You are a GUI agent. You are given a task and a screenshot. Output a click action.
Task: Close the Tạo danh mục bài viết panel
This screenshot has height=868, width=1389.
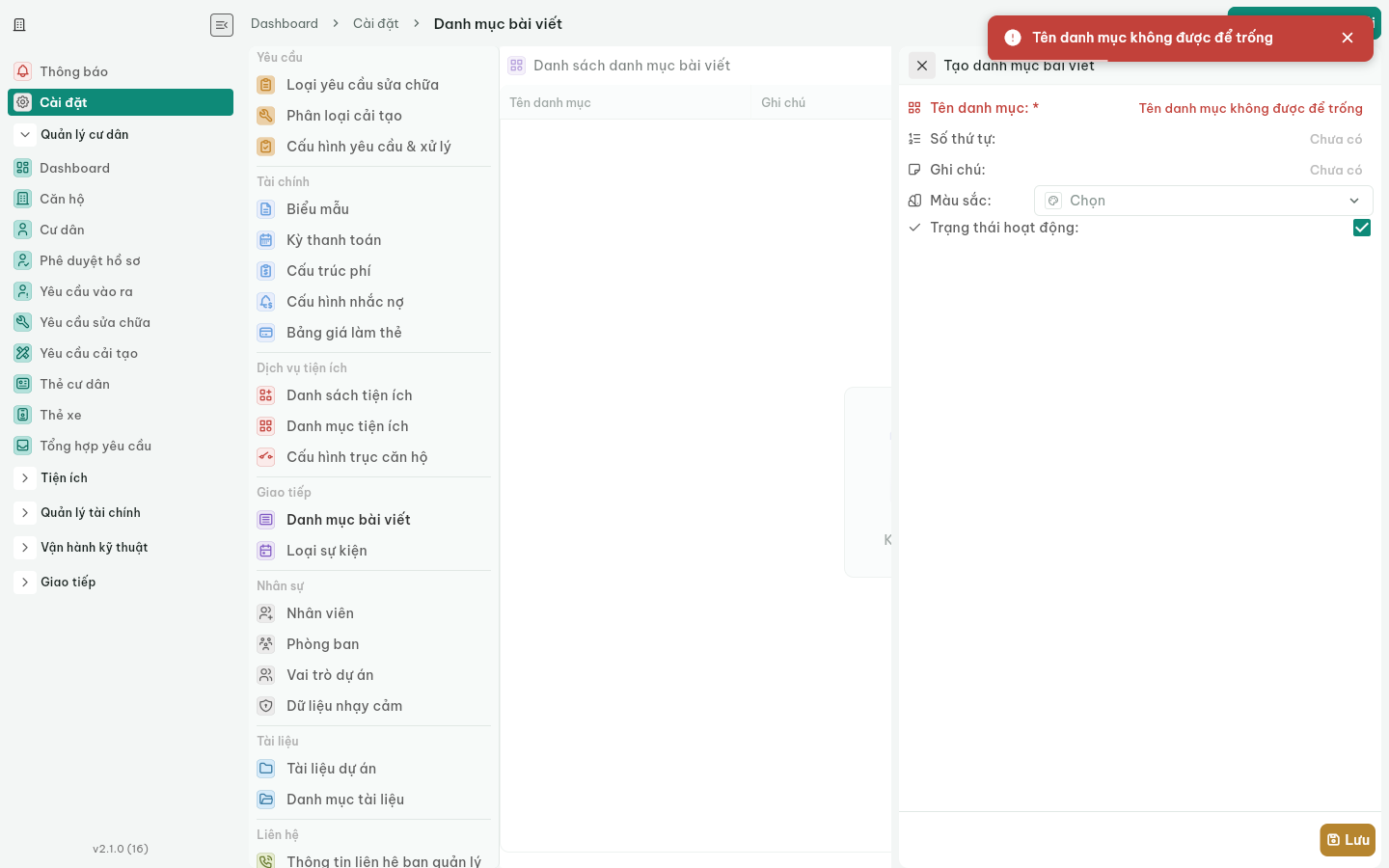click(922, 66)
